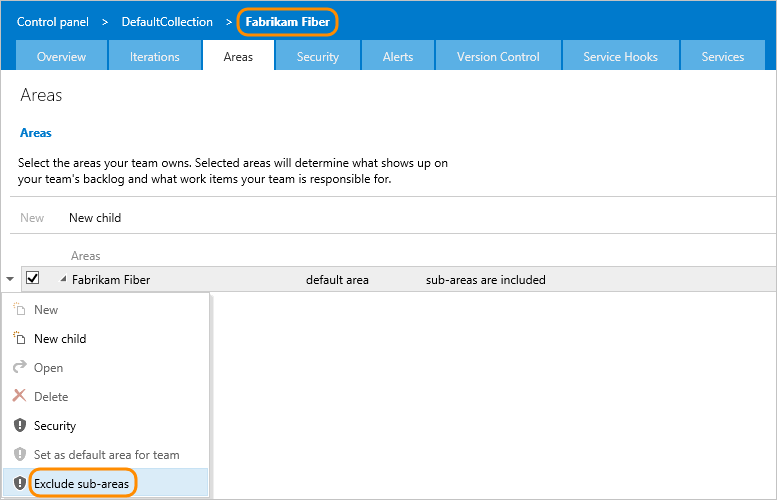The image size is (777, 500).
Task: Open the Security tab
Action: 318,56
